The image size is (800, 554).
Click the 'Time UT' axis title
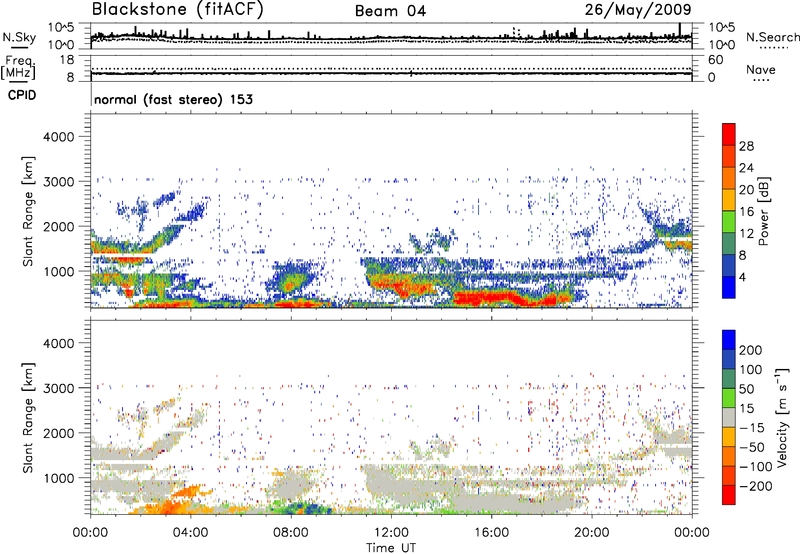point(391,548)
